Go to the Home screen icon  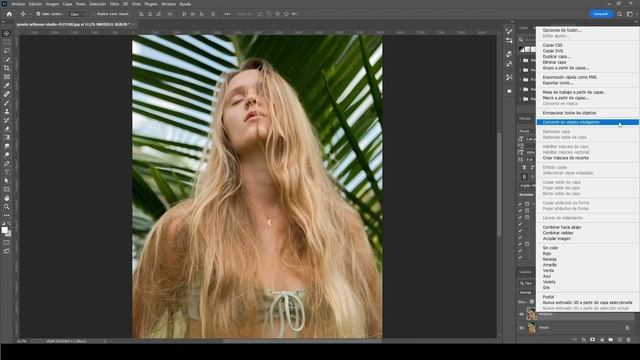pos(9,14)
